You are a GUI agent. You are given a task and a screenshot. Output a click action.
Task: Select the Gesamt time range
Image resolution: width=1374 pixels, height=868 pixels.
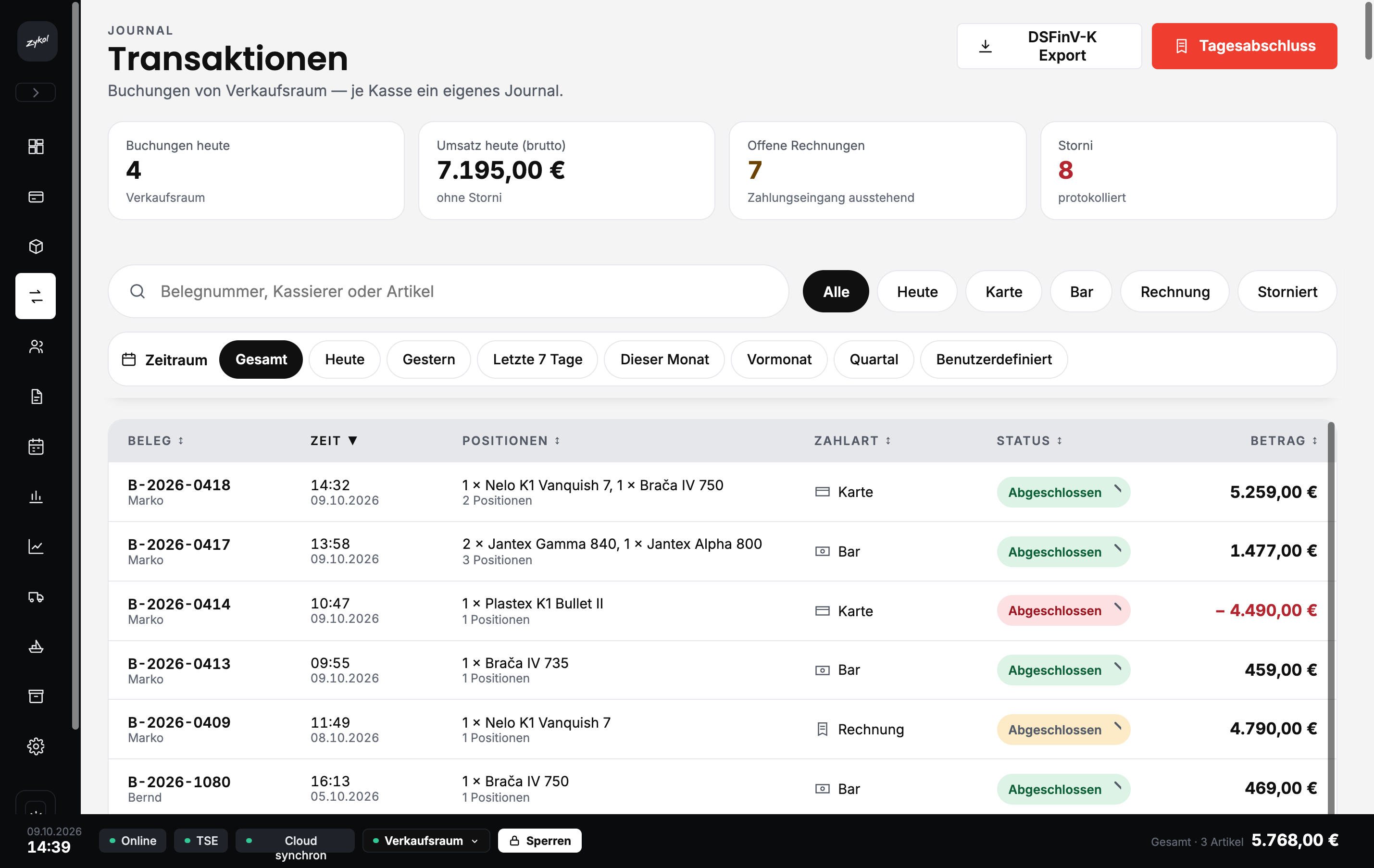point(261,360)
